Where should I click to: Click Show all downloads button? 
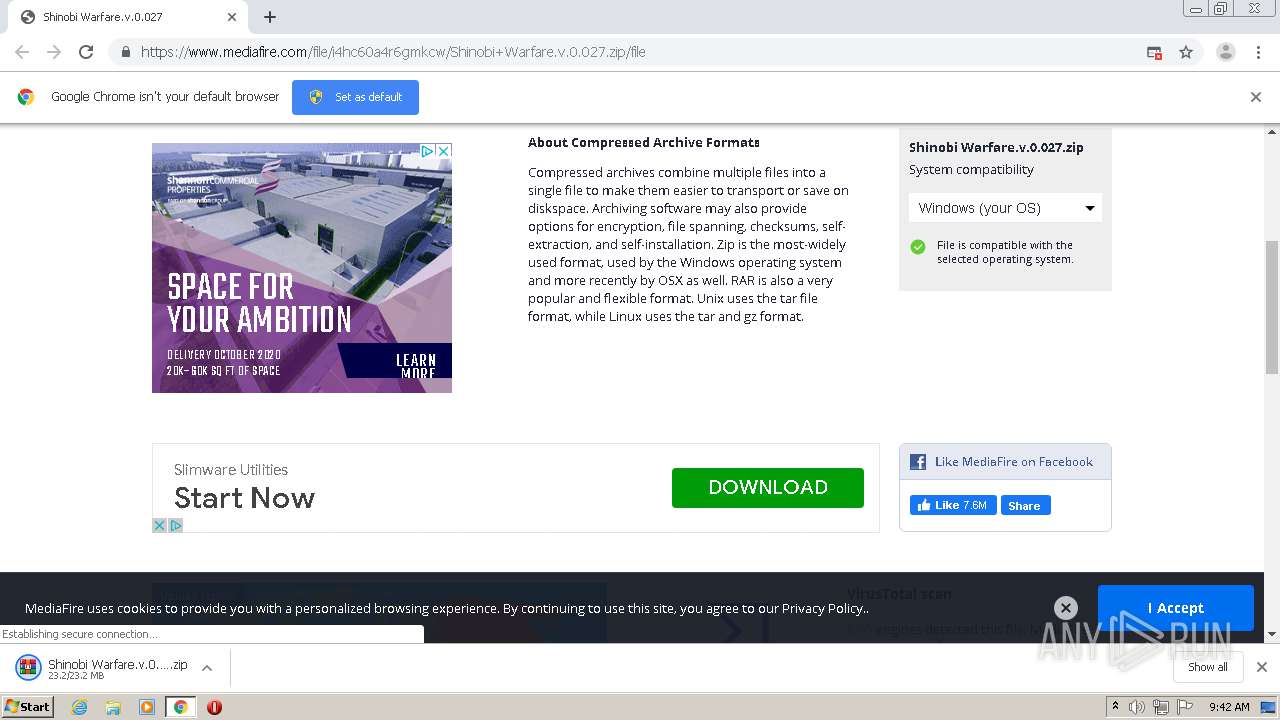pyautogui.click(x=1208, y=667)
